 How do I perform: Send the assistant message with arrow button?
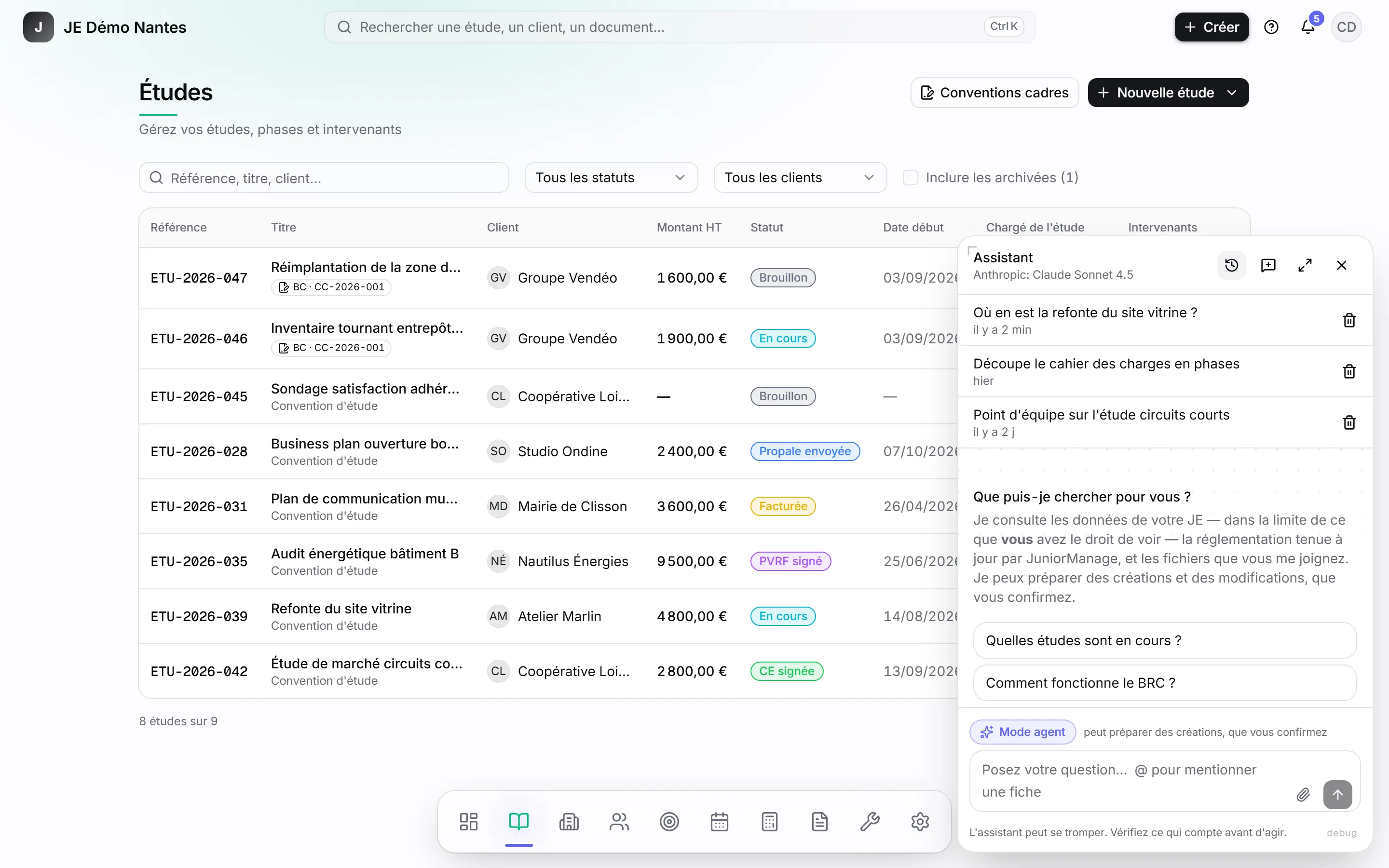[1338, 795]
